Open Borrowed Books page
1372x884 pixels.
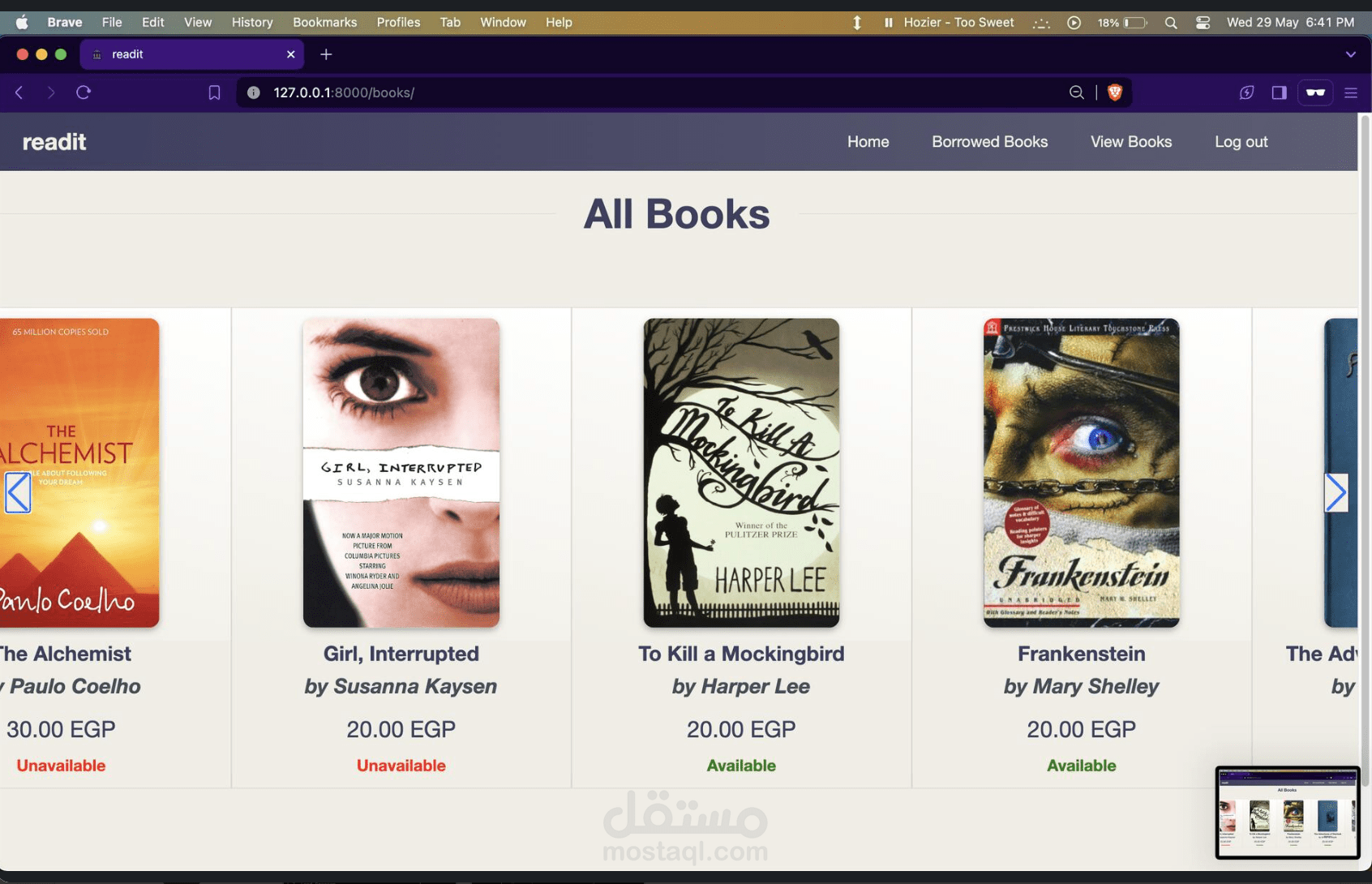click(989, 142)
